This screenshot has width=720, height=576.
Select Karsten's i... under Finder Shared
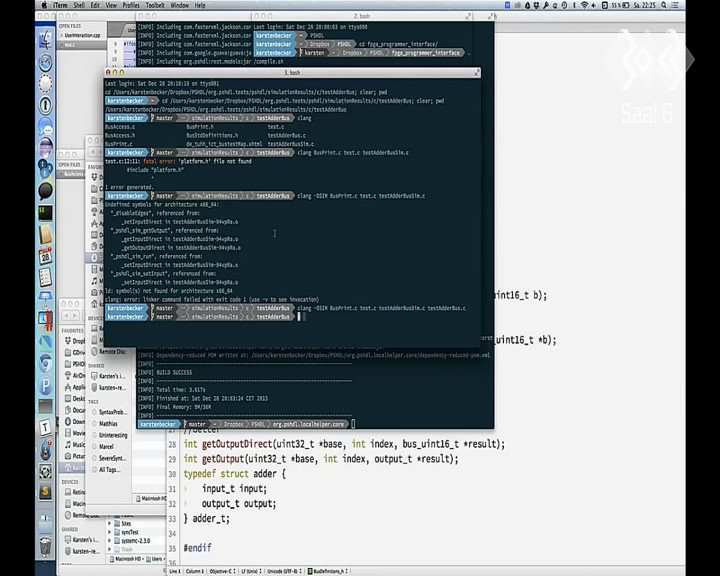(x=109, y=376)
